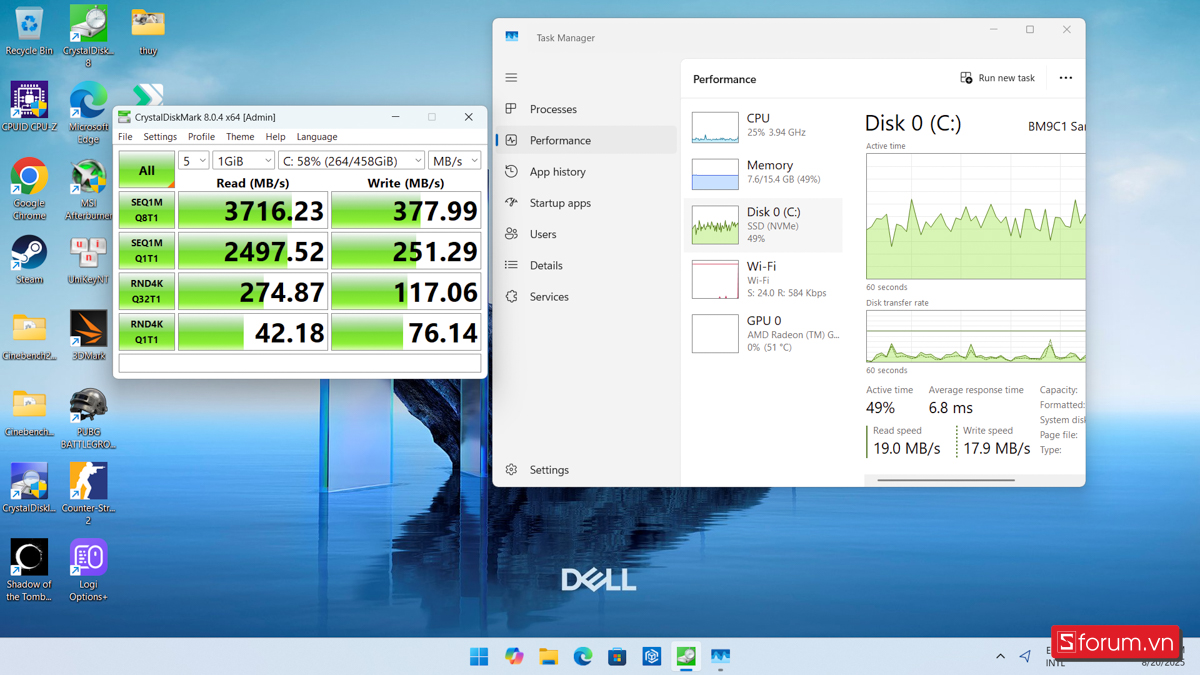The width and height of the screenshot is (1200, 675).
Task: Run the RND4K Q32T1 test
Action: pyautogui.click(x=147, y=291)
